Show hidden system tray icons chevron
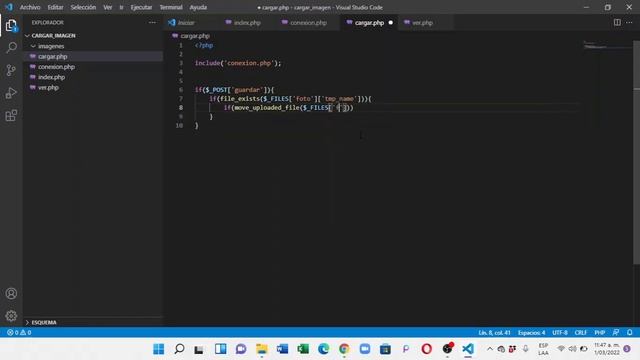Screen dimensions: 640x360 [x=490, y=349]
